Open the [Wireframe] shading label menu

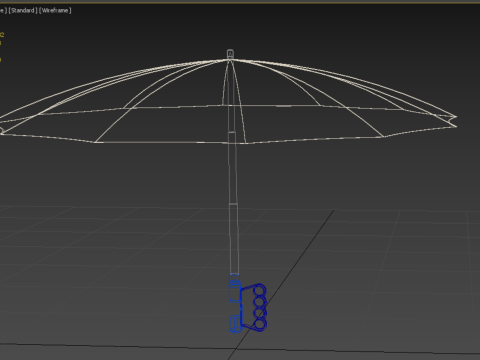point(55,10)
